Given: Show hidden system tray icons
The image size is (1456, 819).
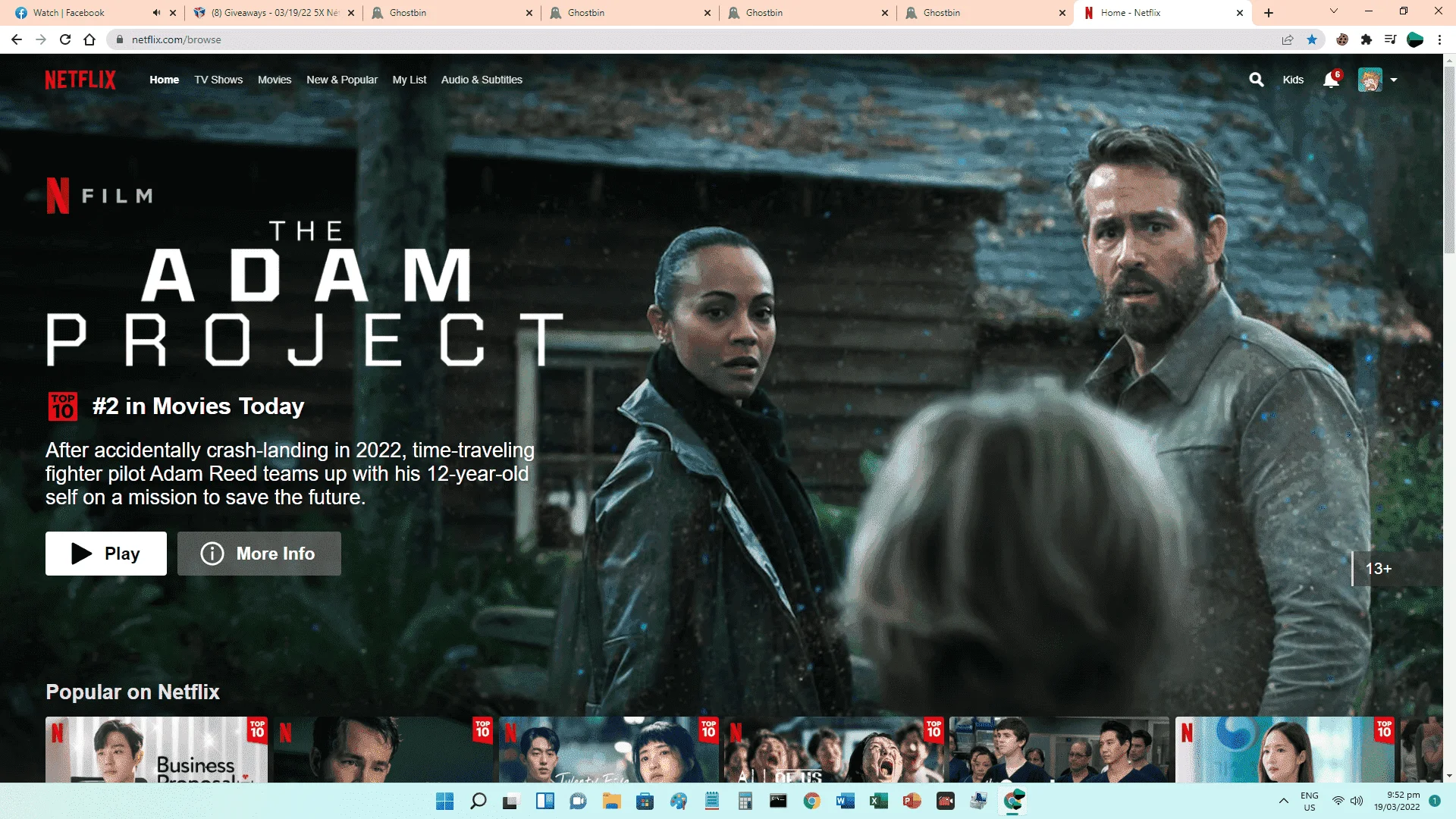Looking at the screenshot, I should point(1283,801).
